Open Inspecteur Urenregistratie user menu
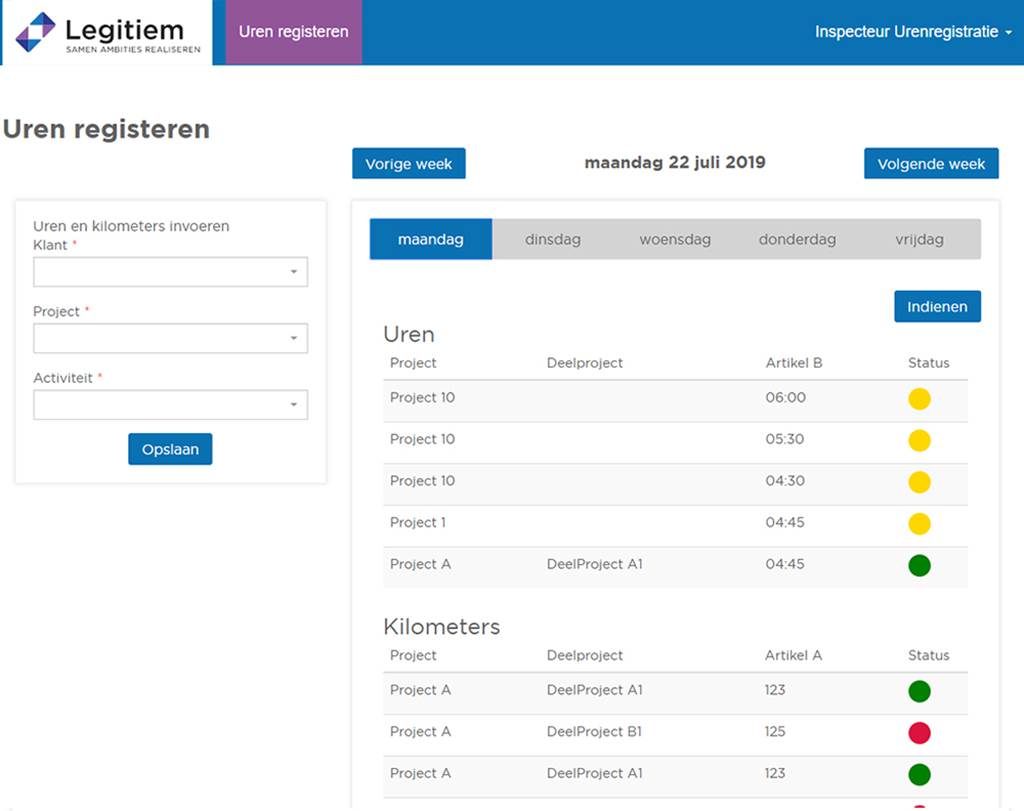This screenshot has height=811, width=1024. 913,32
